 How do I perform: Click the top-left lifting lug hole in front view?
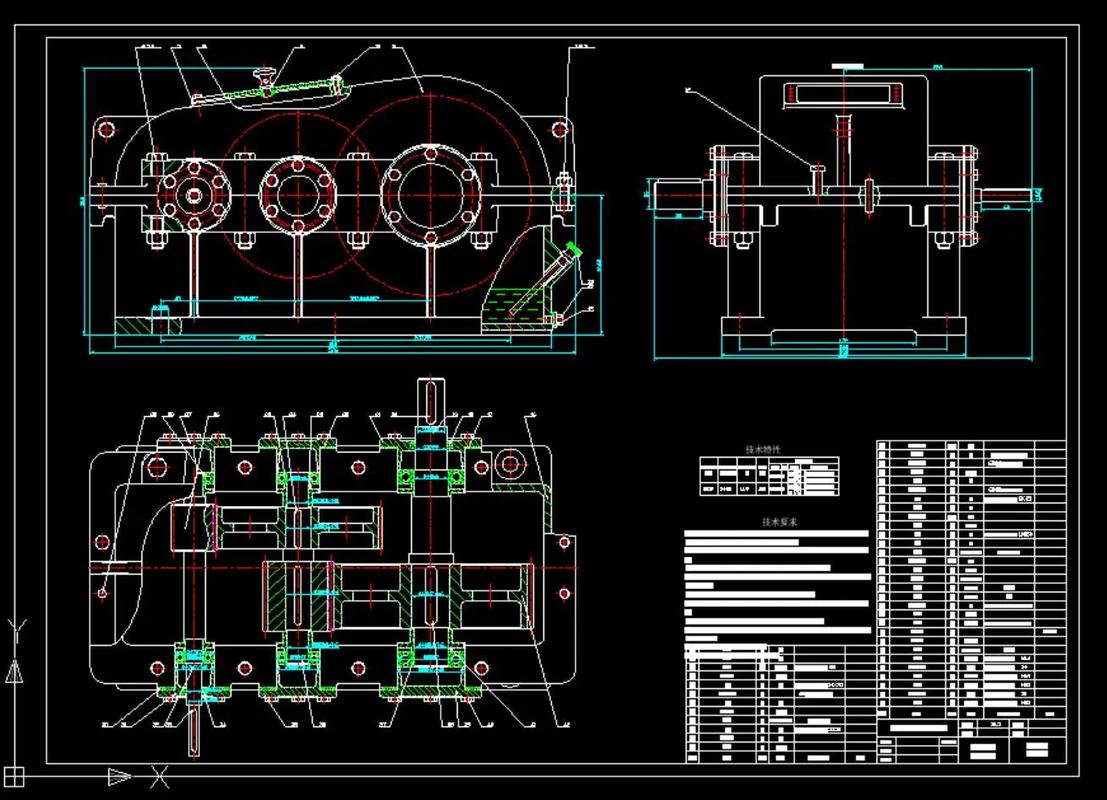tap(102, 129)
